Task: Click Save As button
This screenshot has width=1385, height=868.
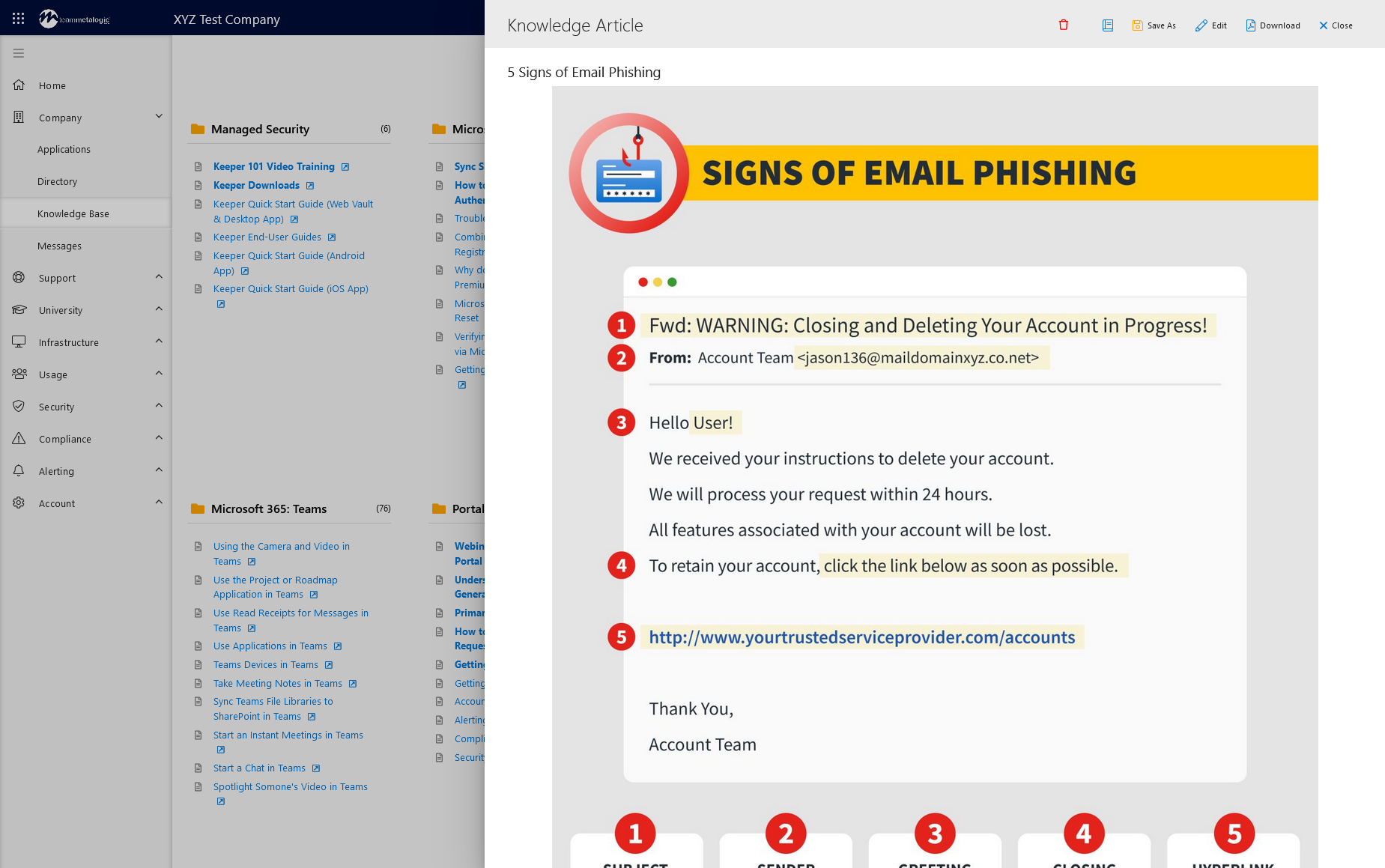Action: pos(1154,25)
